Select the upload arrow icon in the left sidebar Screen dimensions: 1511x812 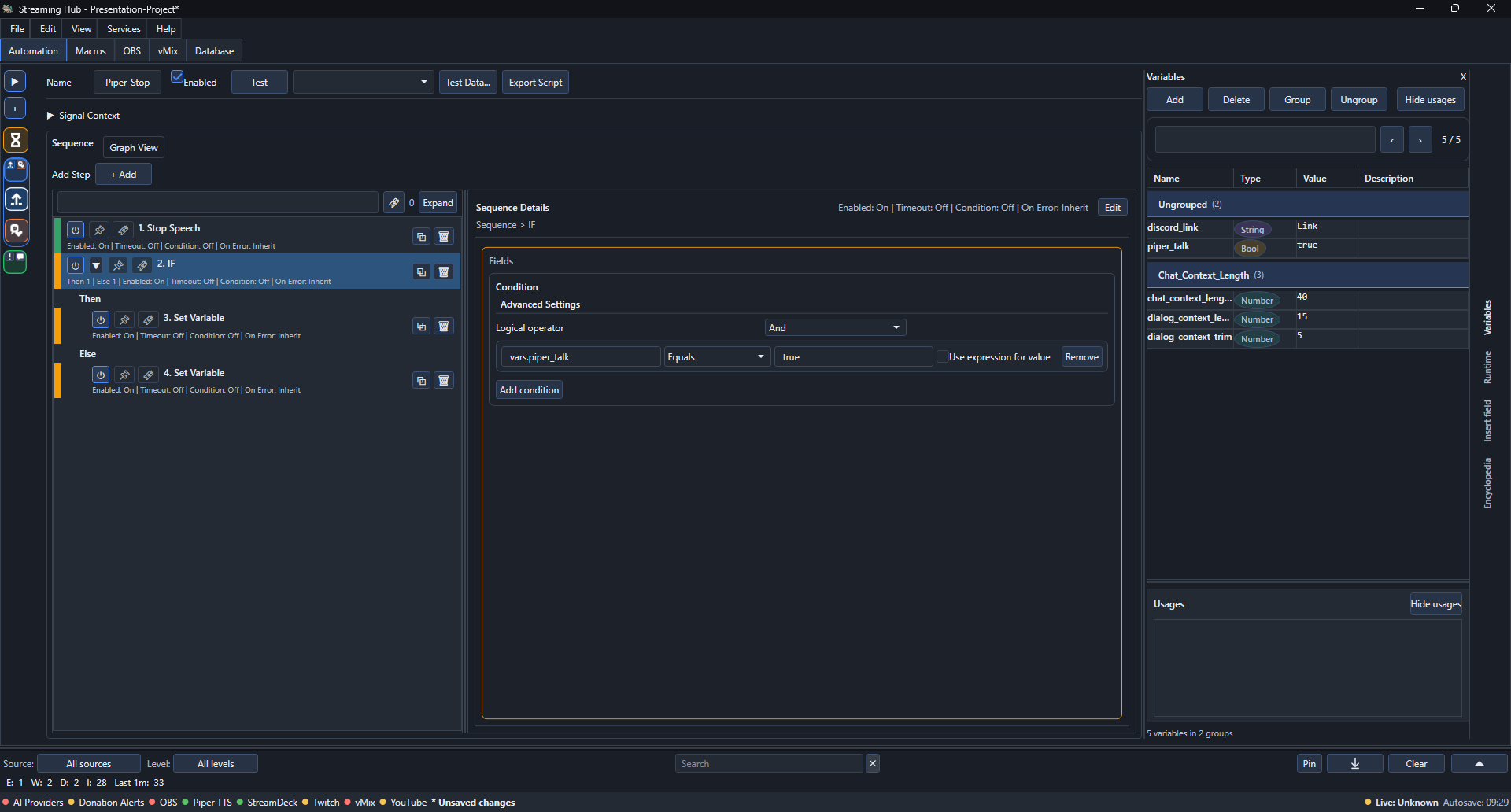[x=16, y=199]
